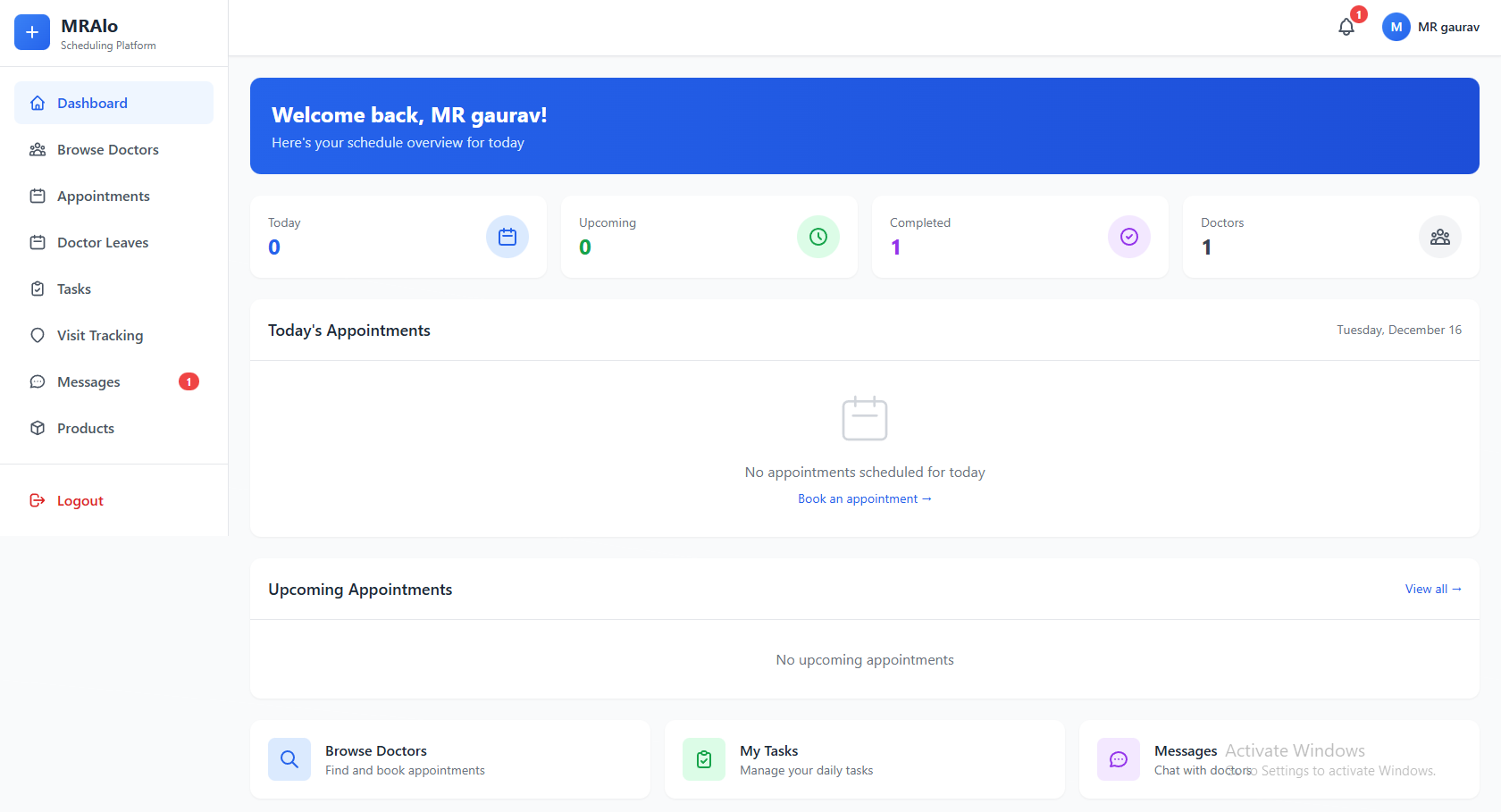Open the MRAlo plus logo icon
The height and width of the screenshot is (812, 1501).
(32, 31)
